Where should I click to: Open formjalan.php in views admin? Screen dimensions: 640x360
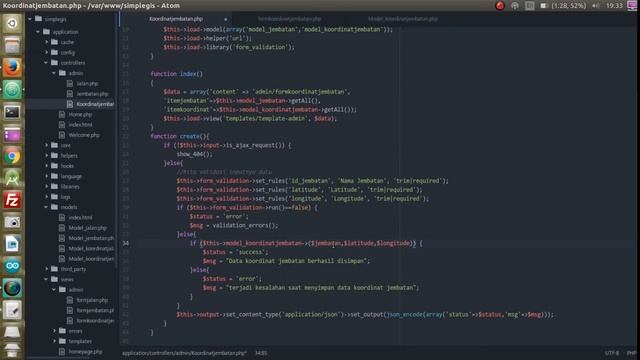(92, 300)
